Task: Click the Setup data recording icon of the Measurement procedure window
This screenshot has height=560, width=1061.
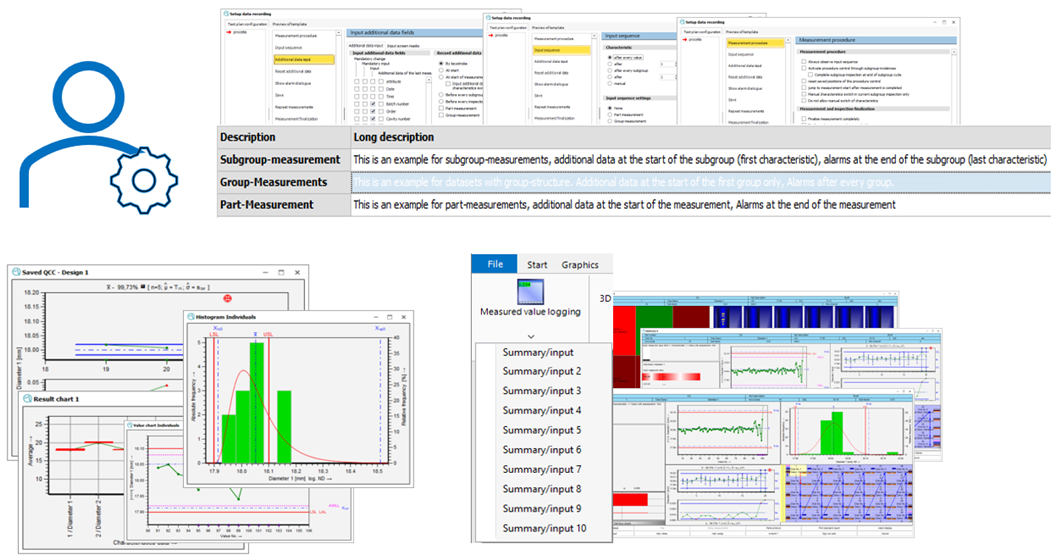Action: pos(683,22)
